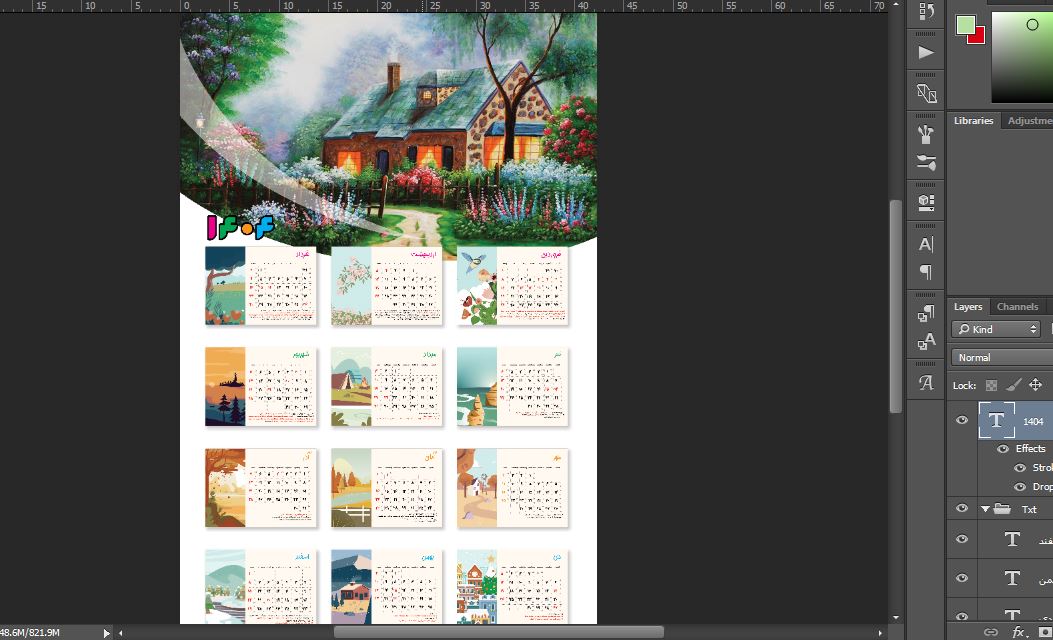Collapse the Txt layer group

point(985,509)
